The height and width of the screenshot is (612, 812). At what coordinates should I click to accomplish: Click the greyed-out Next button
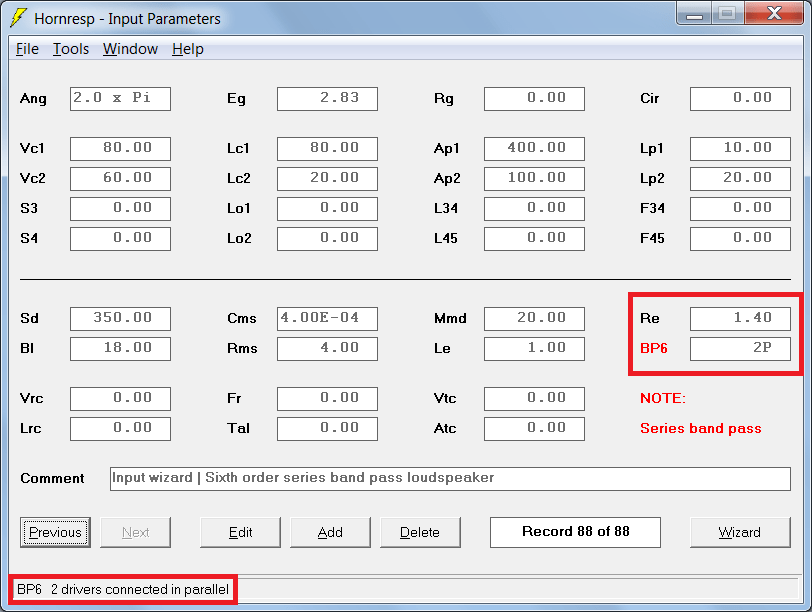pyautogui.click(x=135, y=532)
